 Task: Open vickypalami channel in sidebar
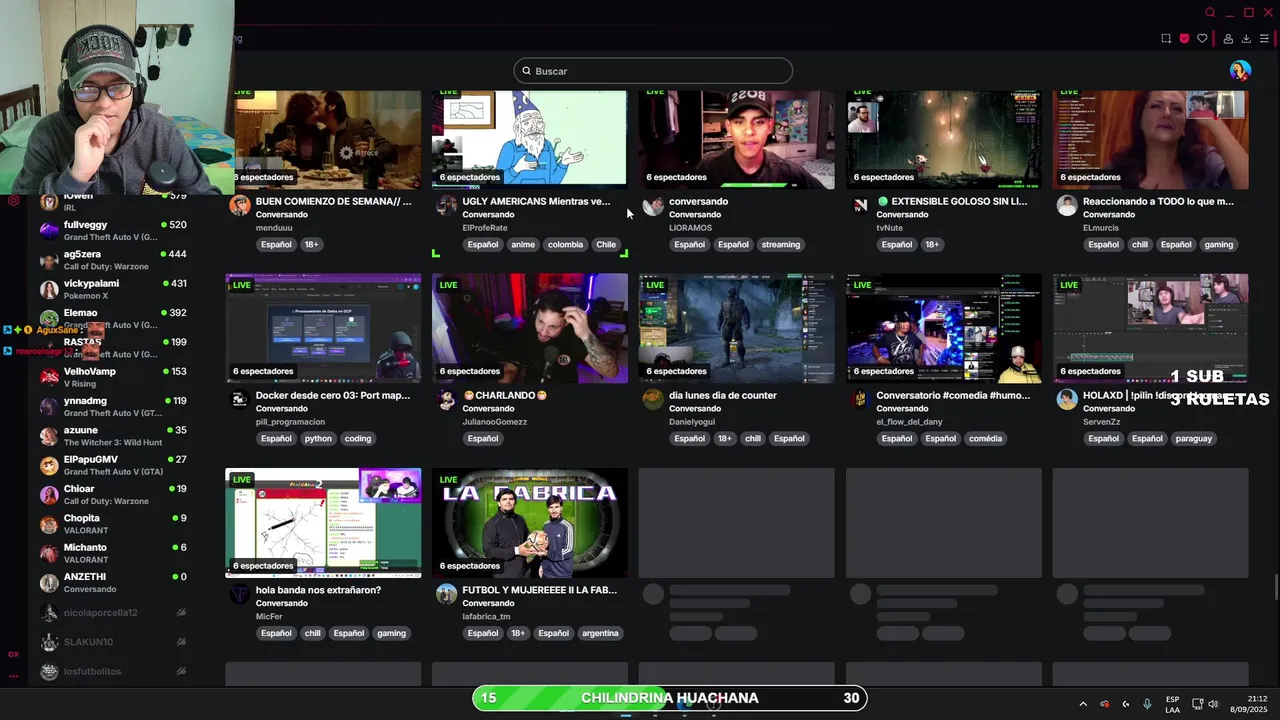click(x=113, y=289)
